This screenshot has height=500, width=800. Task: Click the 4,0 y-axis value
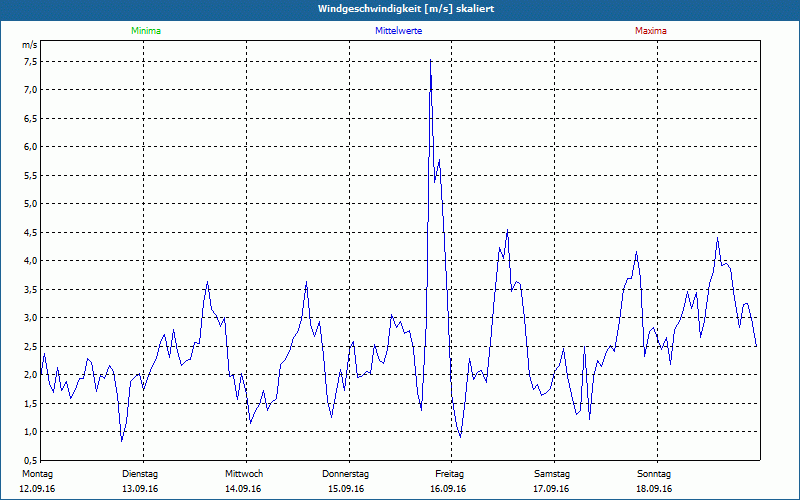31,261
